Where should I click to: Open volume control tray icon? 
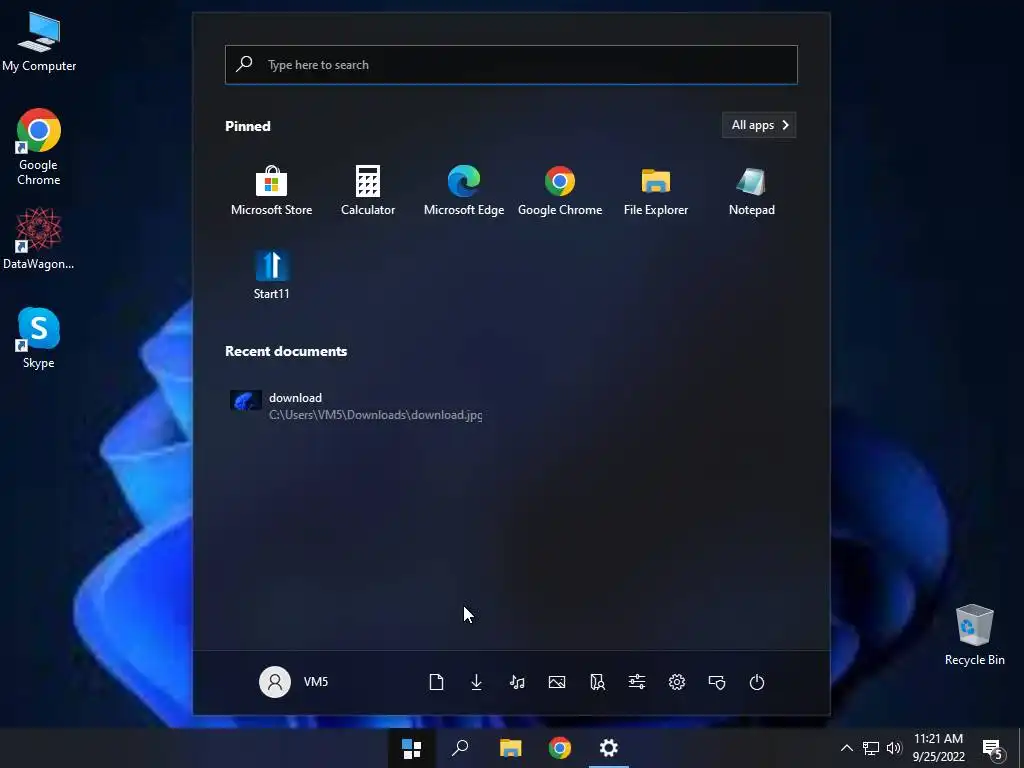[894, 748]
